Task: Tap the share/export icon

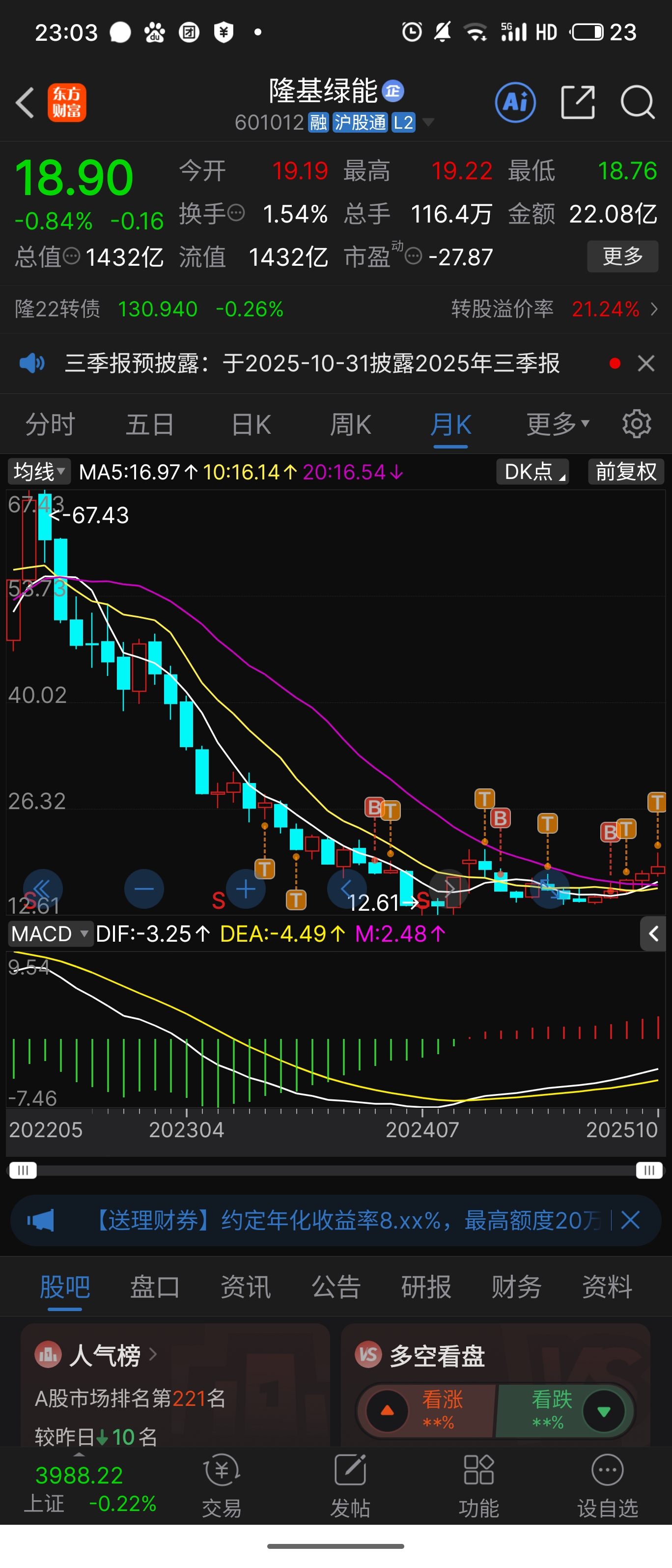Action: 577,102
